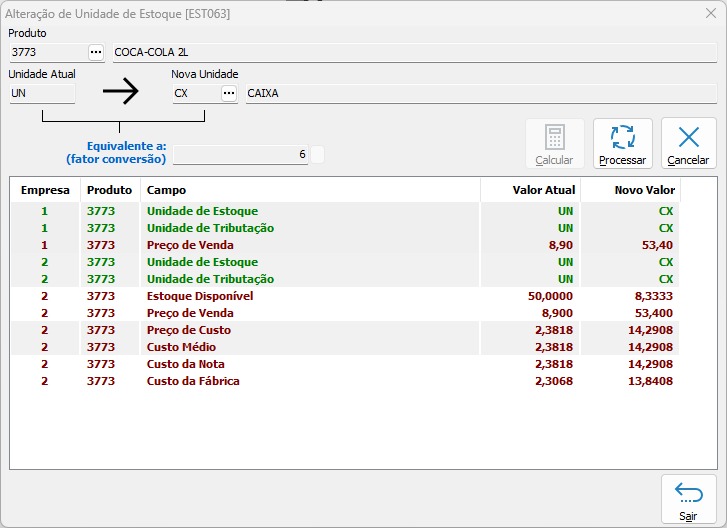
Task: Select the Estoque Disponível row
Action: click(x=200, y=296)
